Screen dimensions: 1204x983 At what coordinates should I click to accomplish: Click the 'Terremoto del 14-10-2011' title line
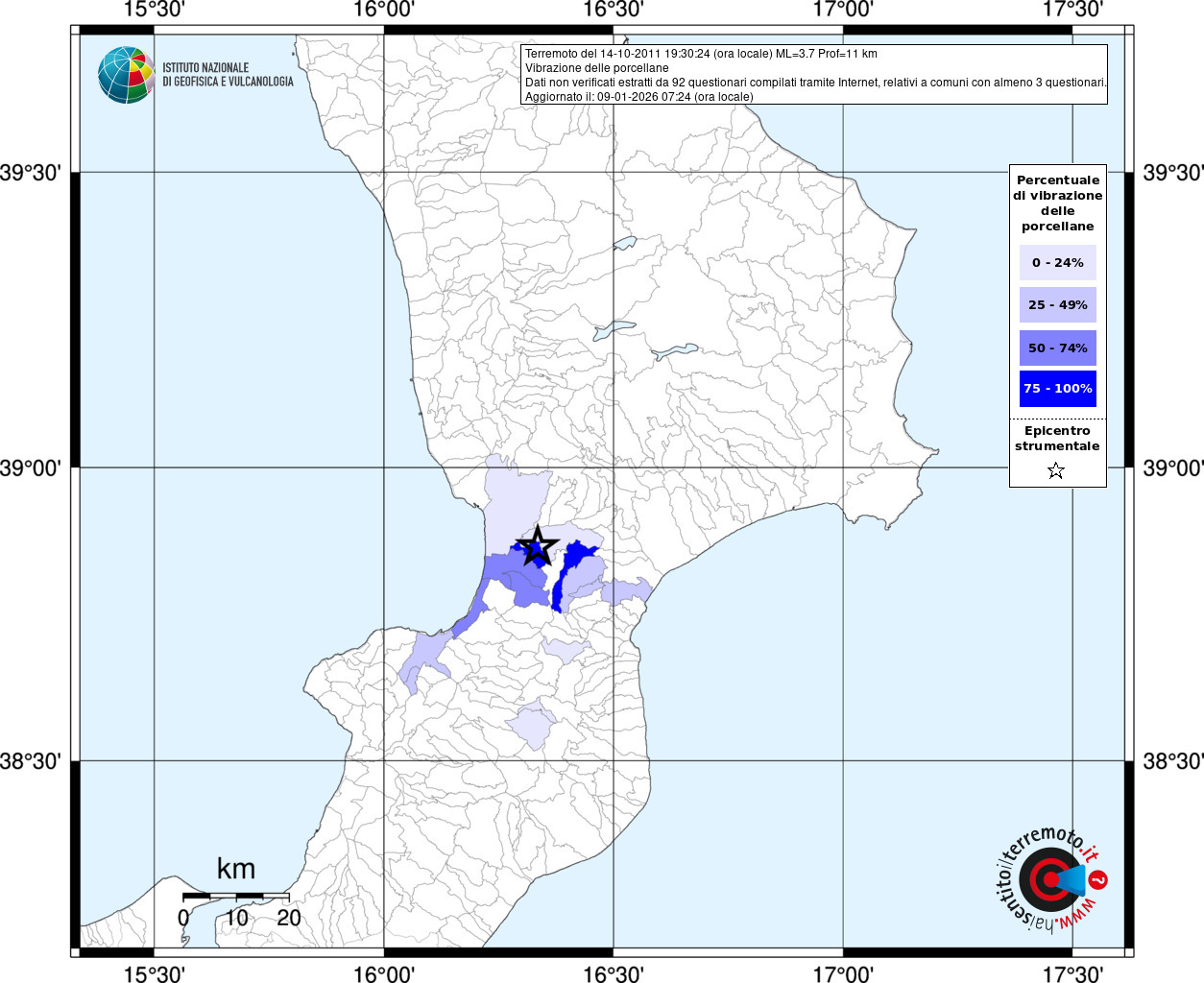coord(701,54)
